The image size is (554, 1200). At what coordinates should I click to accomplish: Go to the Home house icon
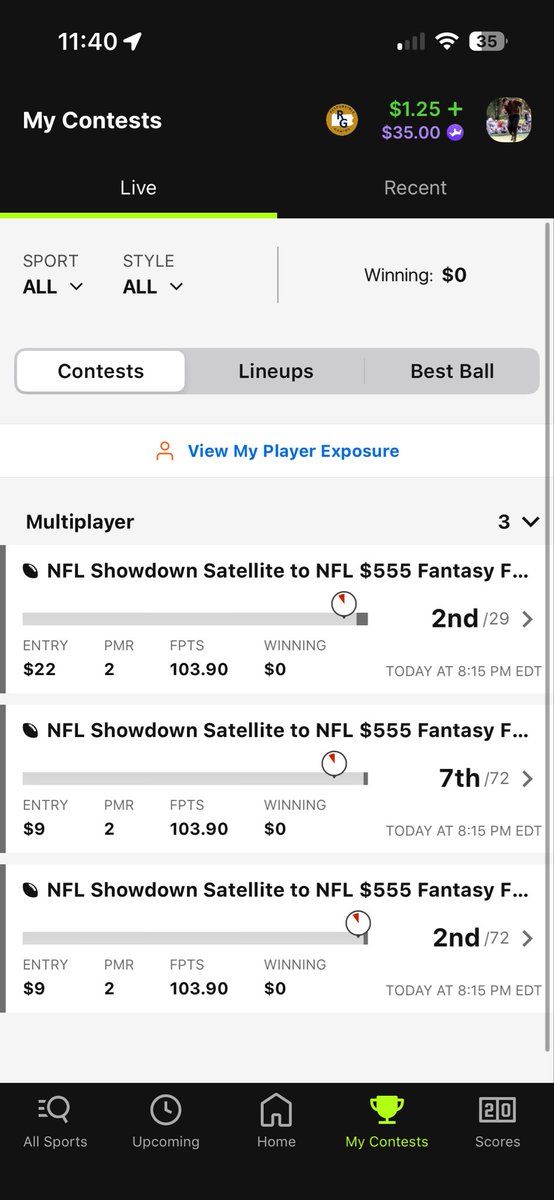click(x=276, y=1109)
